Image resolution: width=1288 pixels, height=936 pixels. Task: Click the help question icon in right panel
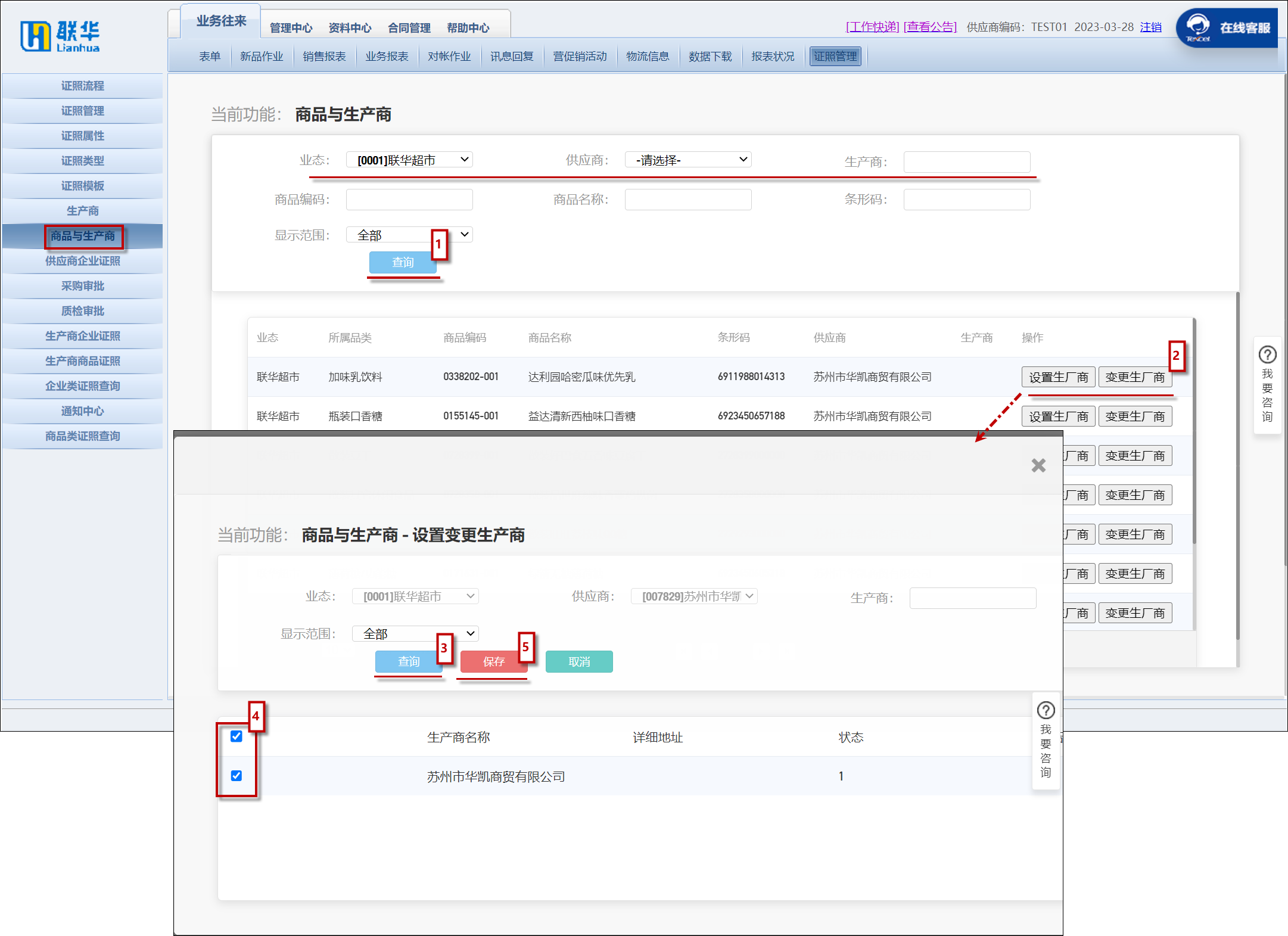click(x=1267, y=355)
